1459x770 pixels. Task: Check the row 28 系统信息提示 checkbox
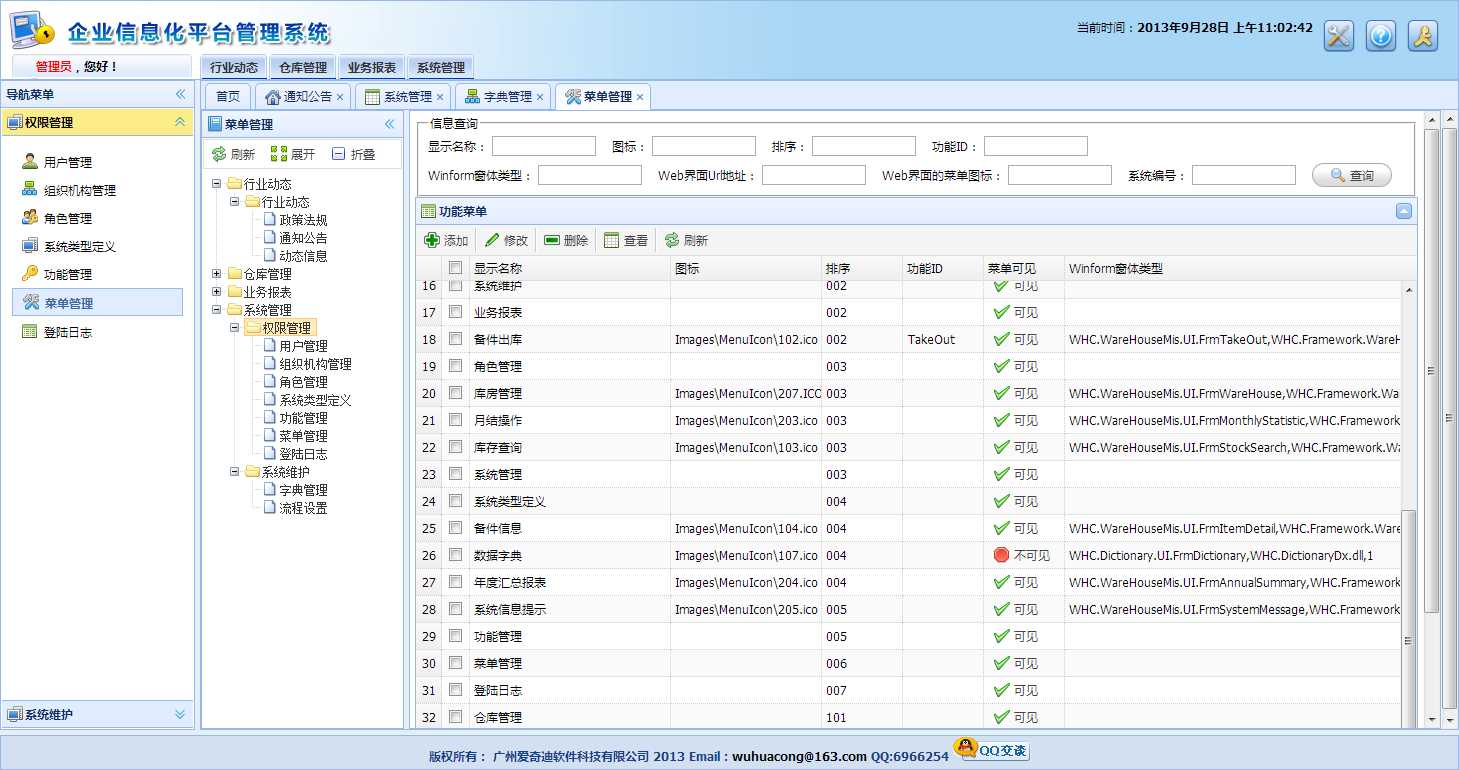click(x=456, y=610)
